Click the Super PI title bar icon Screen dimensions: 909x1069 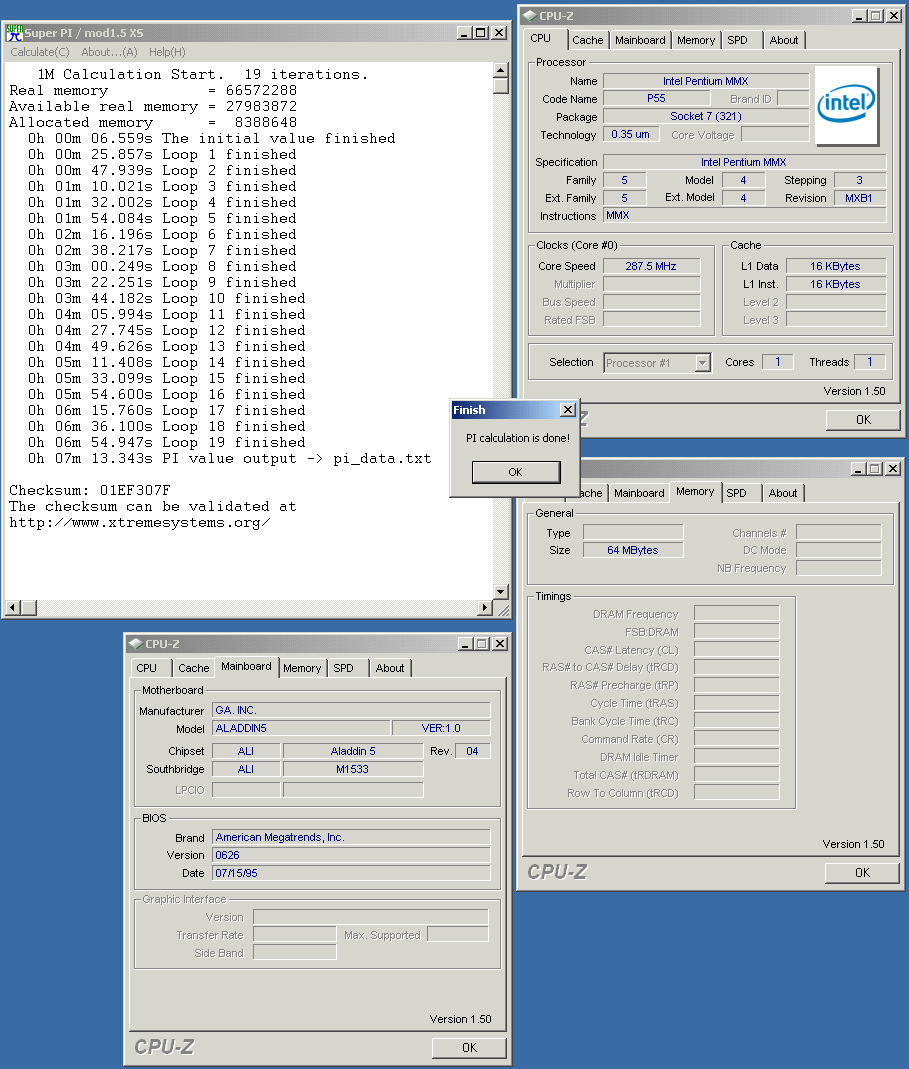click(x=14, y=33)
